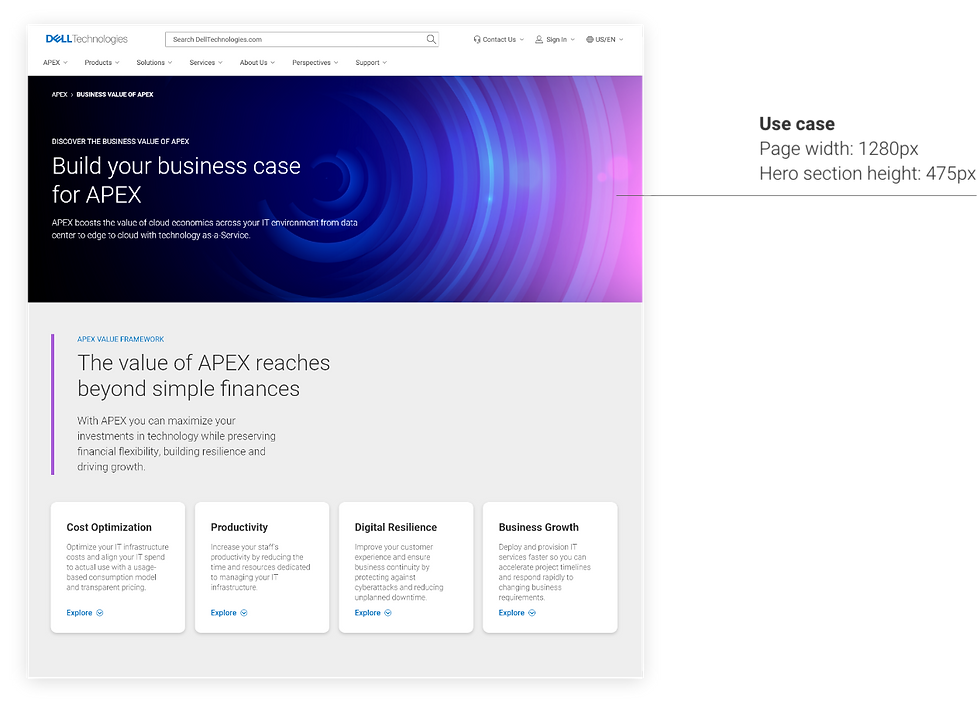
Task: Select the Digital Resilience card title
Action: pos(396,527)
